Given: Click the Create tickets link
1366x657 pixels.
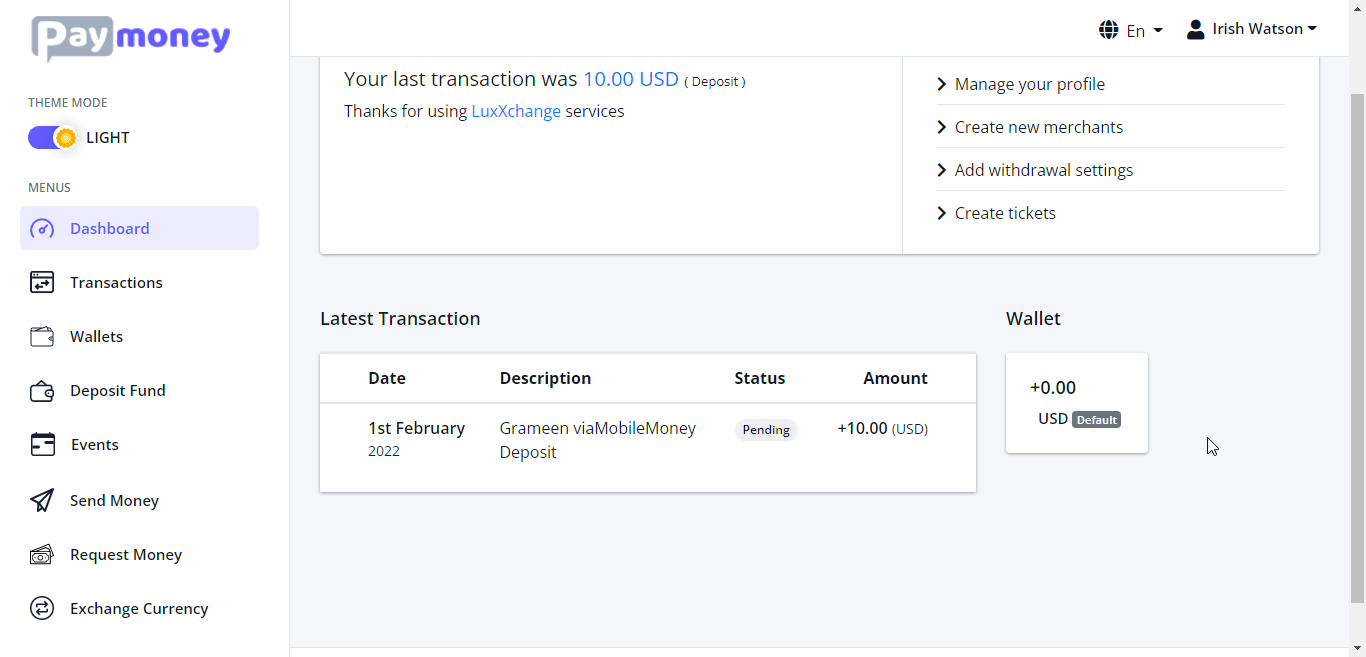Looking at the screenshot, I should 1004,213.
